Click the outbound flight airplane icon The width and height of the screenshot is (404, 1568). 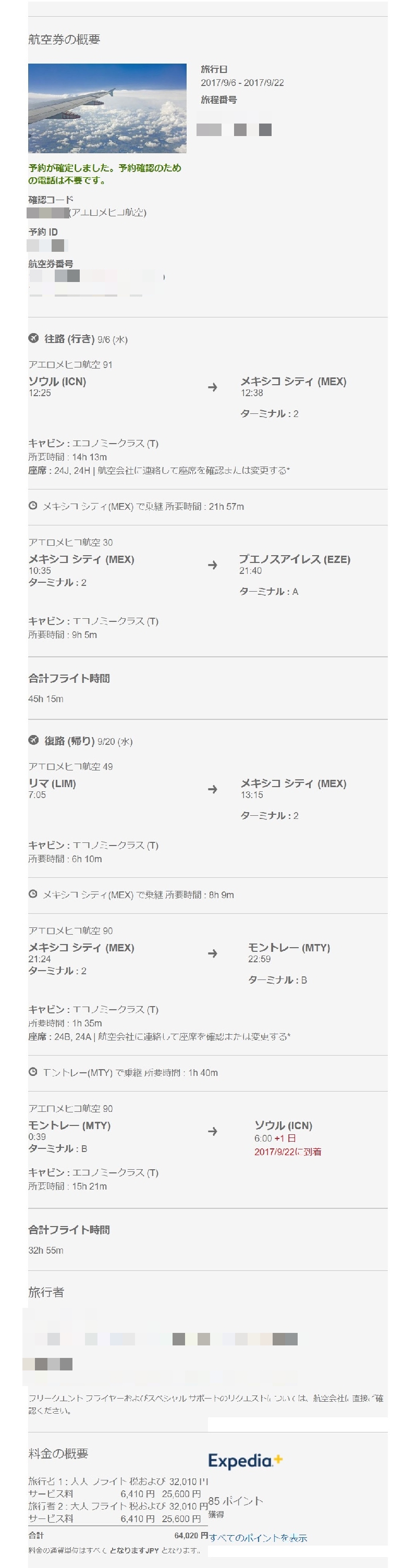[33, 338]
